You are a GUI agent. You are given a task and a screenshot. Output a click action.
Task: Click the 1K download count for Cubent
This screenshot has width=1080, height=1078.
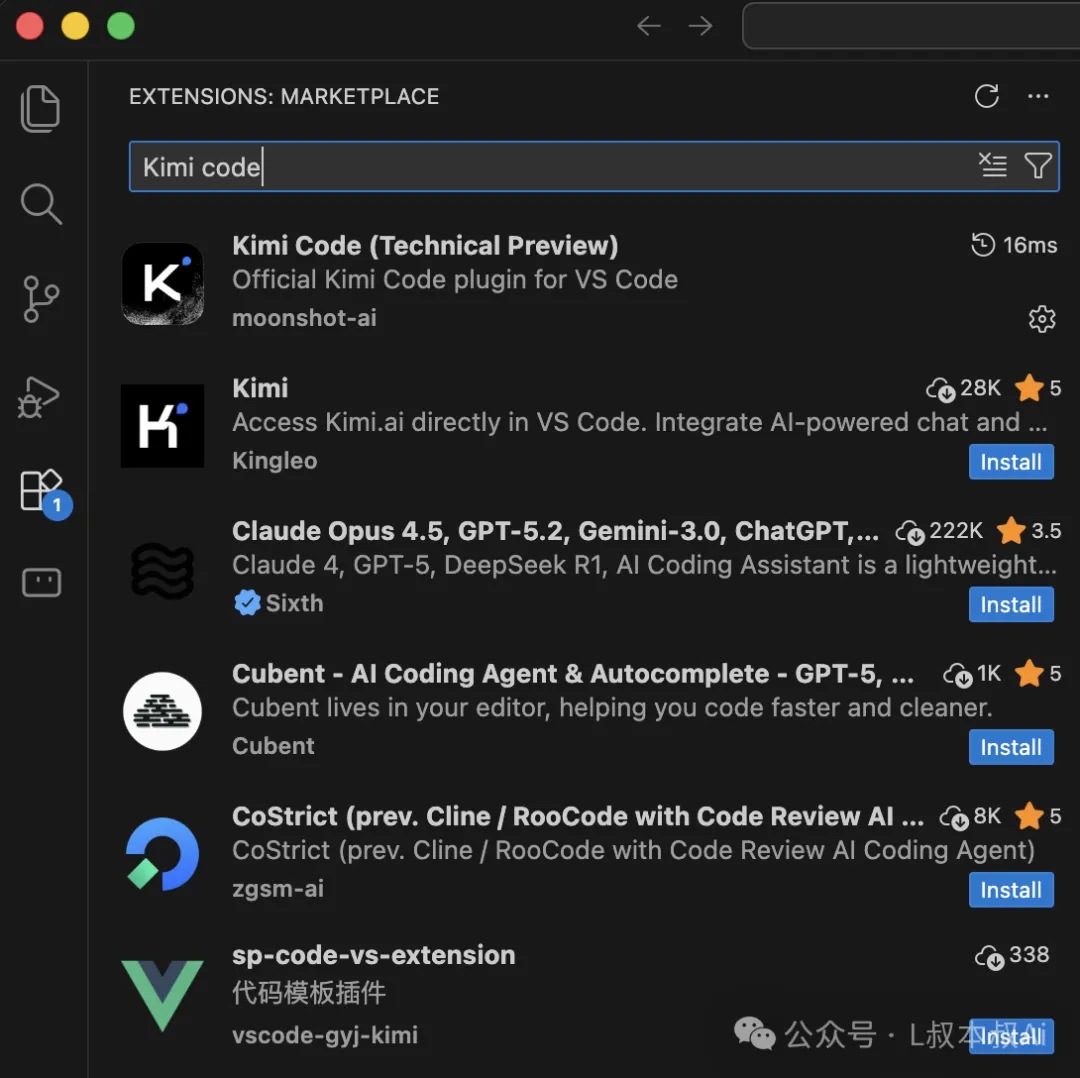pyautogui.click(x=972, y=674)
